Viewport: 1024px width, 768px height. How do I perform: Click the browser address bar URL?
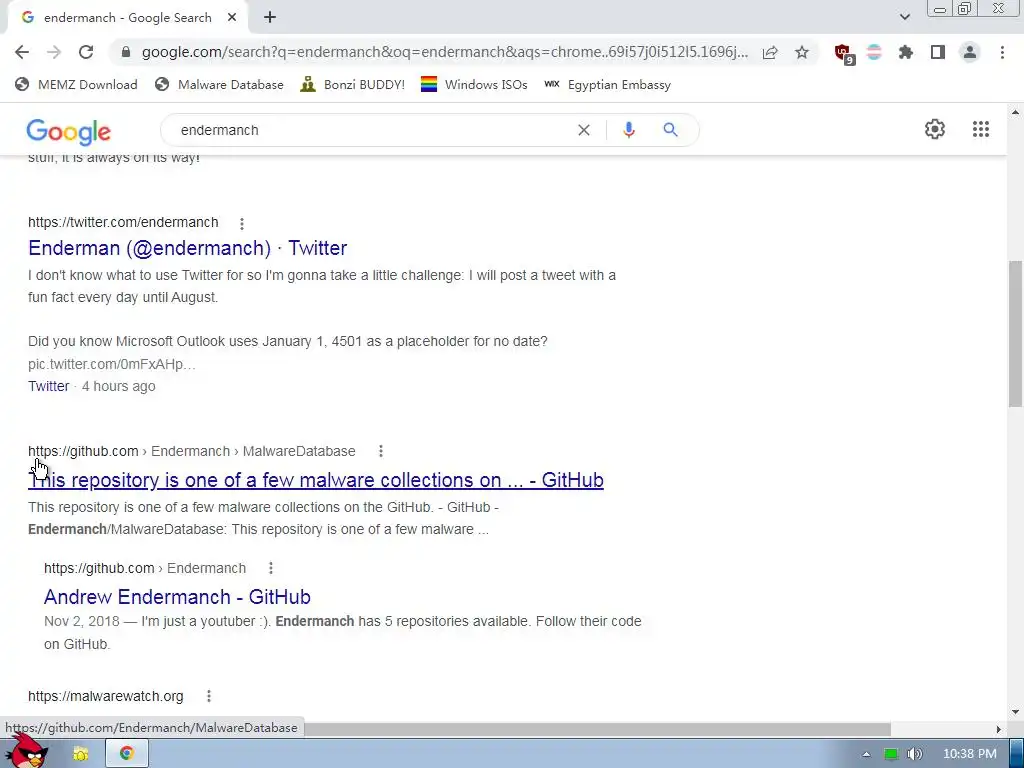click(445, 52)
